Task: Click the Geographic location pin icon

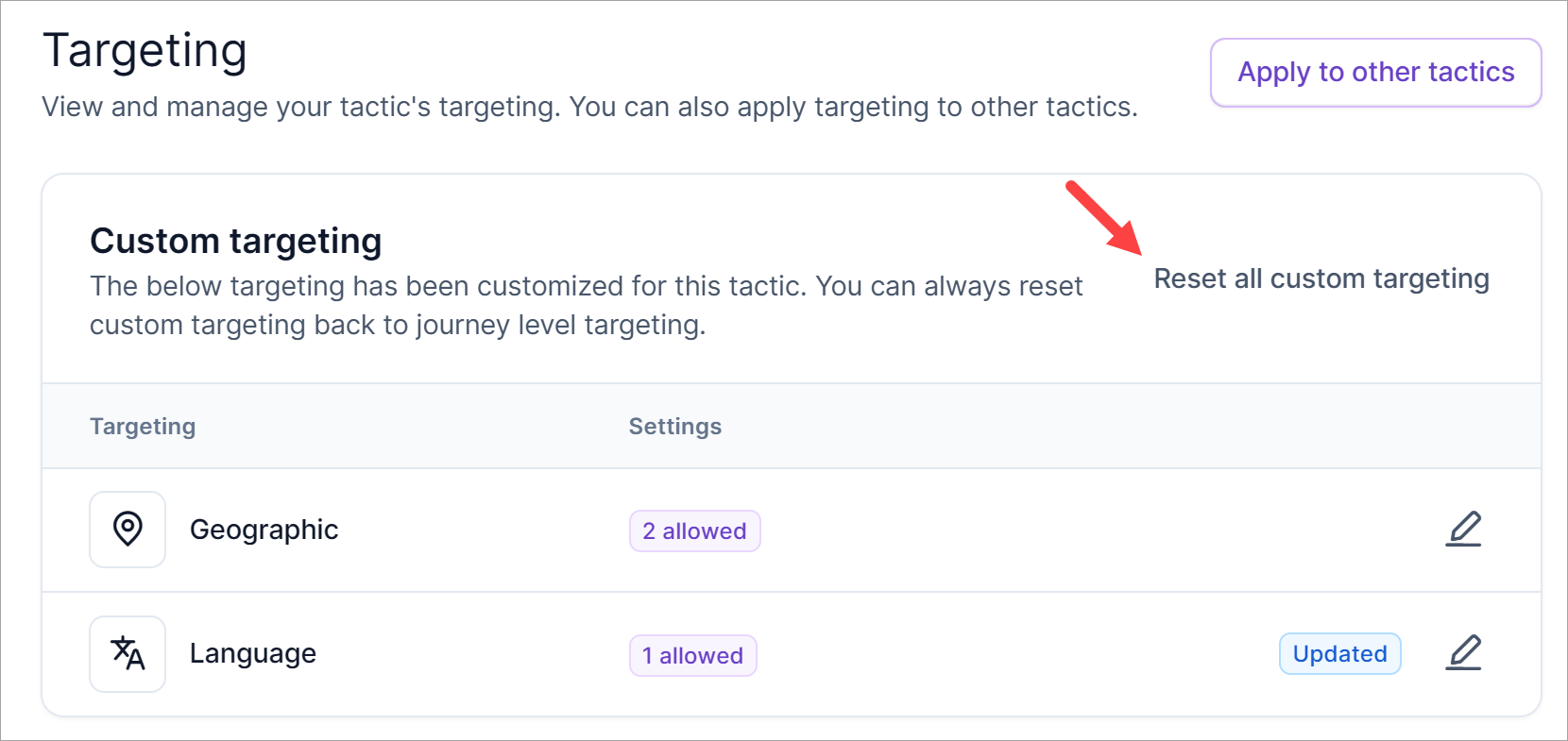Action: tap(128, 530)
